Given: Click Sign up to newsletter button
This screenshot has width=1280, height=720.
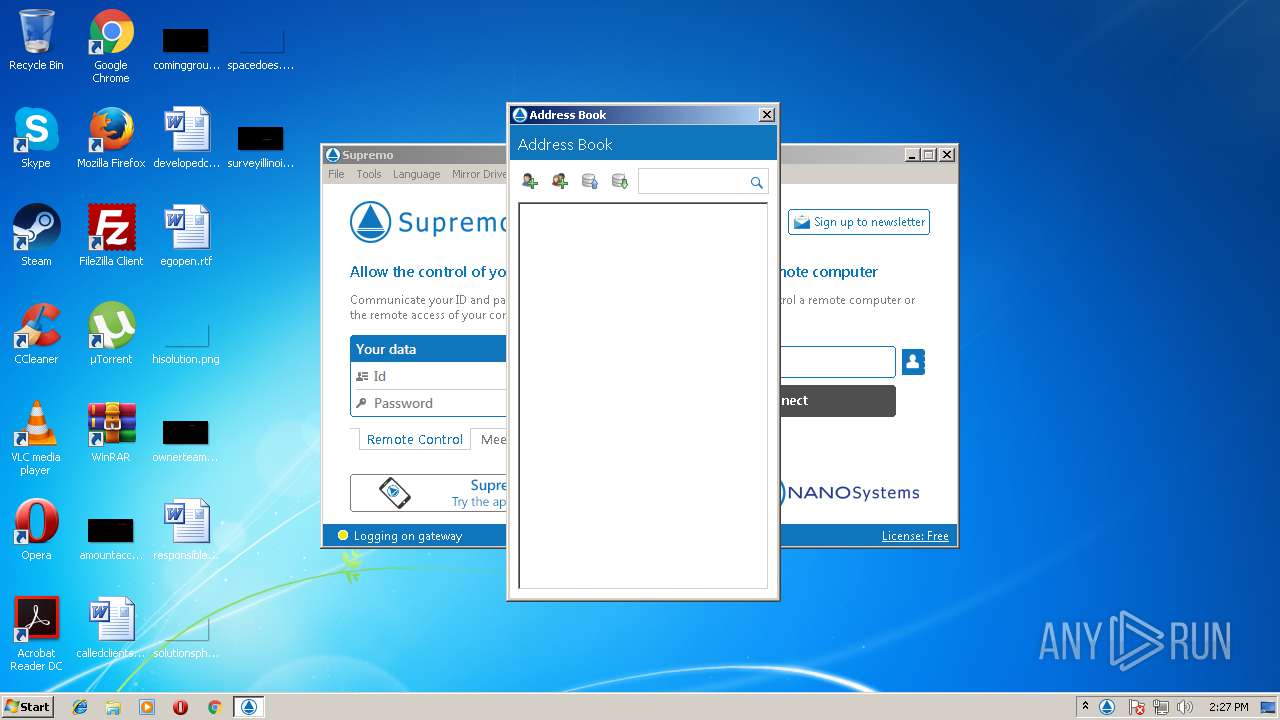Looking at the screenshot, I should [859, 222].
